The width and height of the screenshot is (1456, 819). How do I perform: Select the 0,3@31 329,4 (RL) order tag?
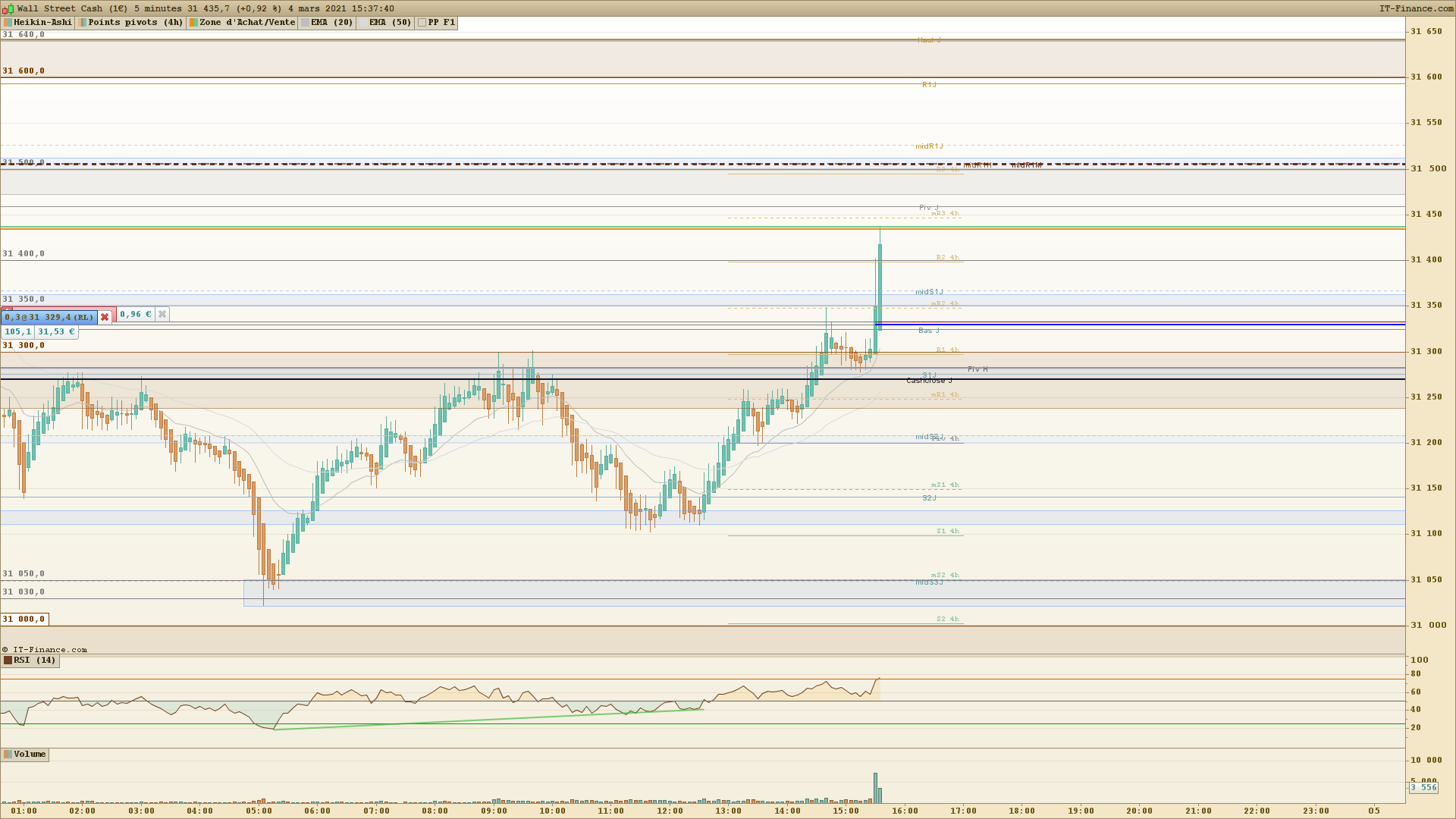pyautogui.click(x=49, y=317)
